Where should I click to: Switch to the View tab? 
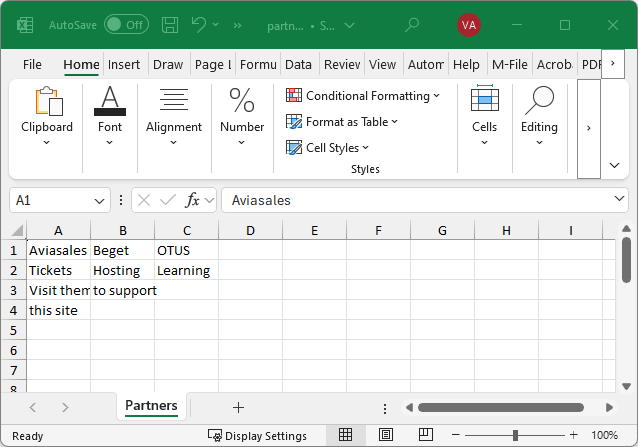(x=382, y=65)
